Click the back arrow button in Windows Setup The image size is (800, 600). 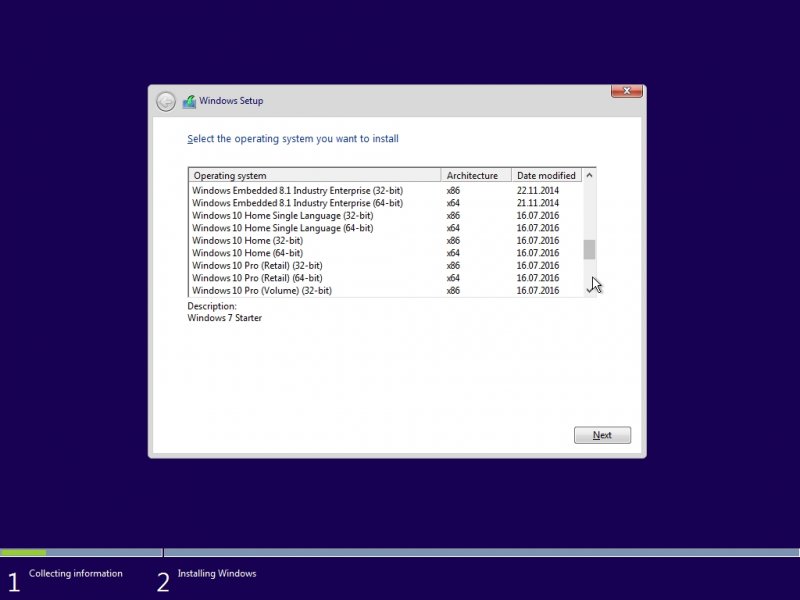point(166,102)
